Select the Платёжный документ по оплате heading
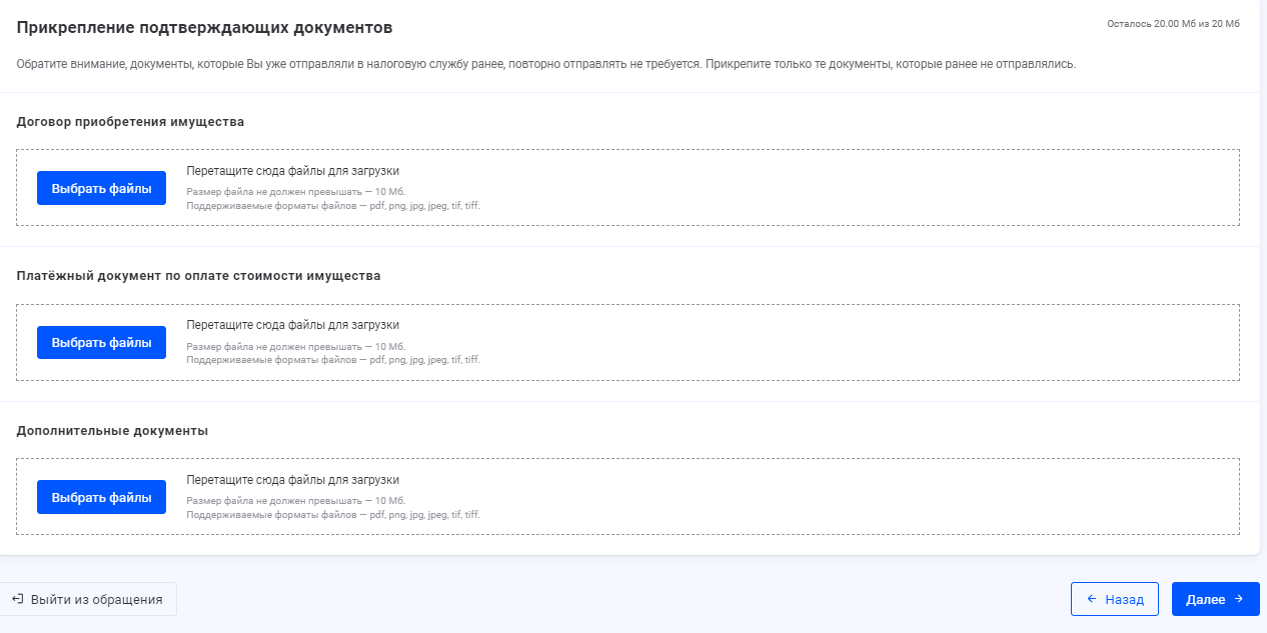The height and width of the screenshot is (633, 1267). point(198,276)
